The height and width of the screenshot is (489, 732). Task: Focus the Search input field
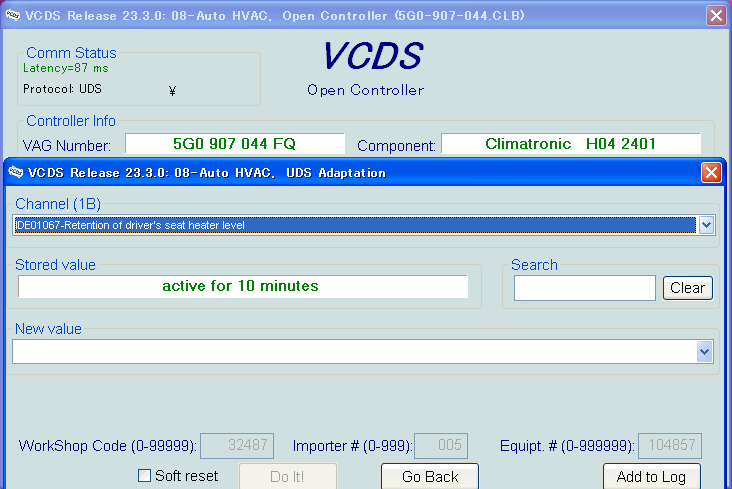pyautogui.click(x=585, y=288)
